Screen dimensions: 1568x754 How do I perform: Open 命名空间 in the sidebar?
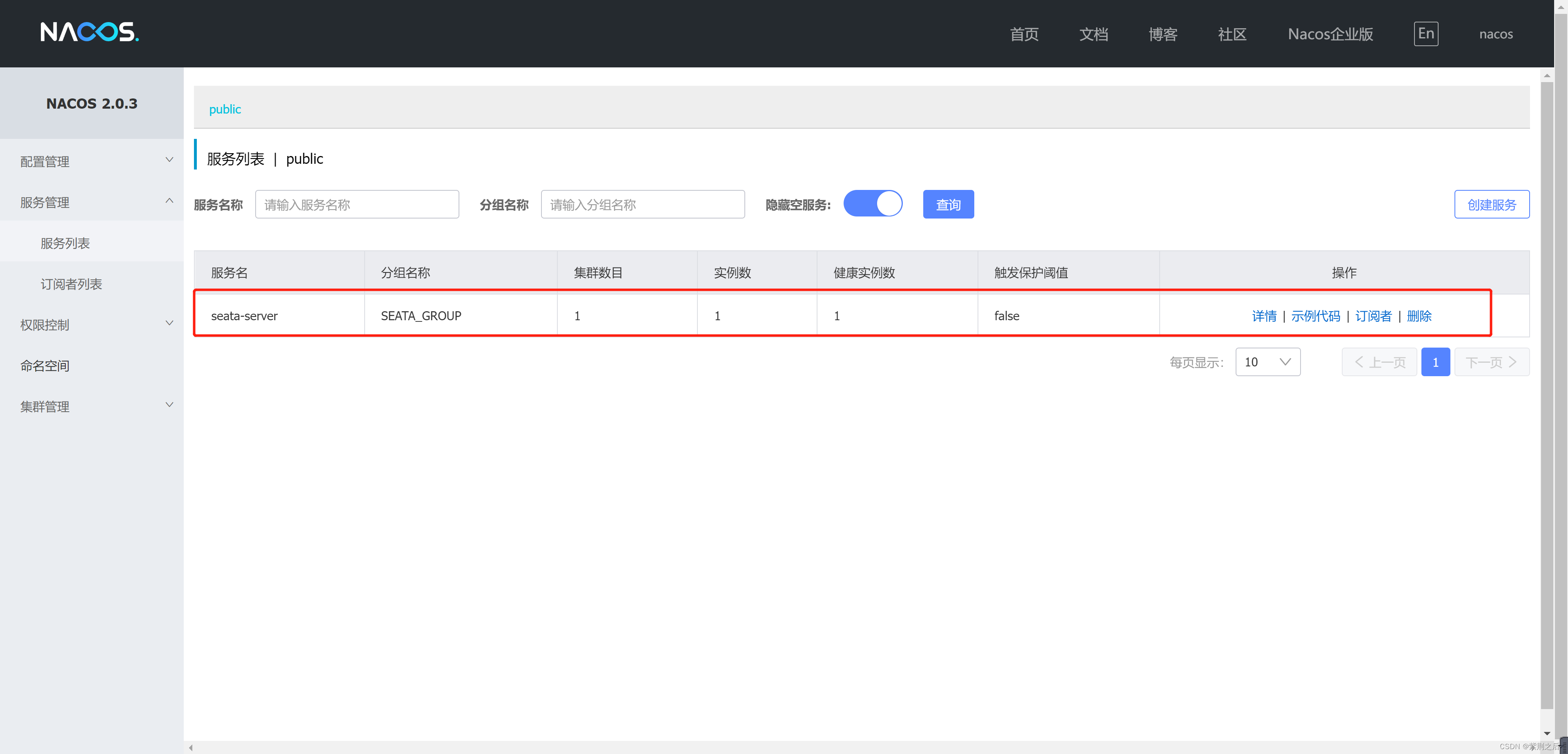click(x=45, y=366)
